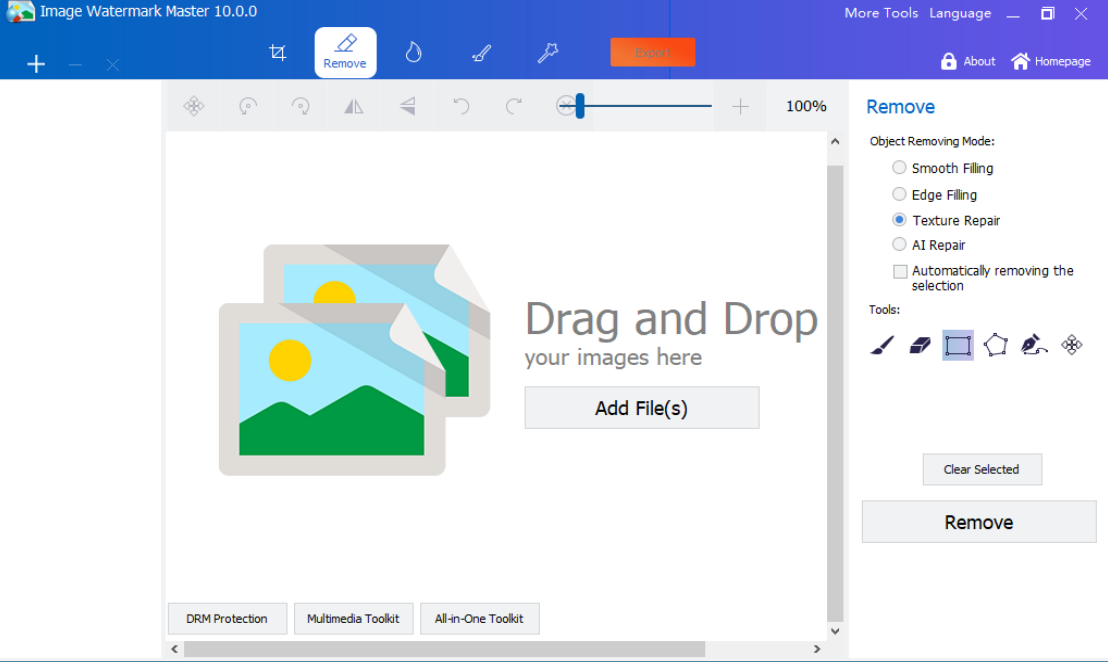Pick the move selection tool under Tools
This screenshot has width=1108, height=662.
[x=1071, y=345]
